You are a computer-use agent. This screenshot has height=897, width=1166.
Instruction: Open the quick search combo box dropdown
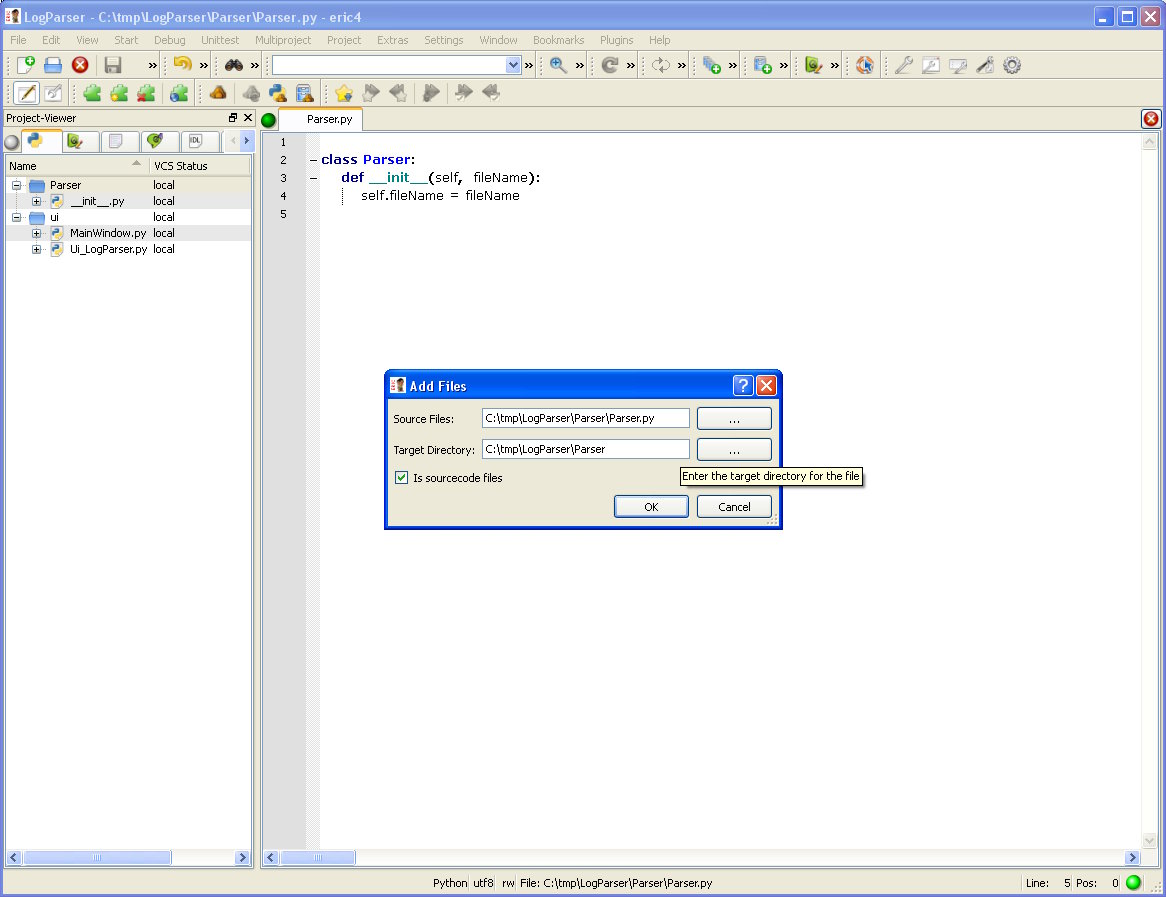click(513, 65)
